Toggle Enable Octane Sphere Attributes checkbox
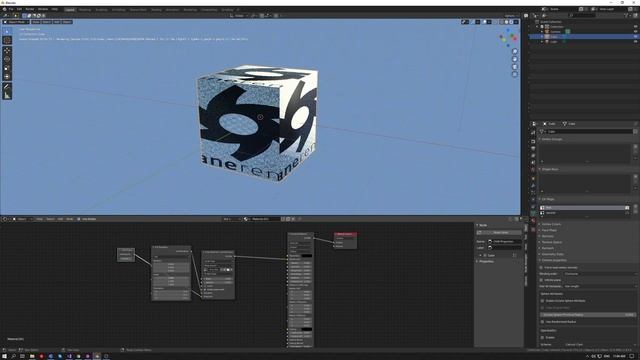Viewport: 640px width, 360px height. pos(542,301)
